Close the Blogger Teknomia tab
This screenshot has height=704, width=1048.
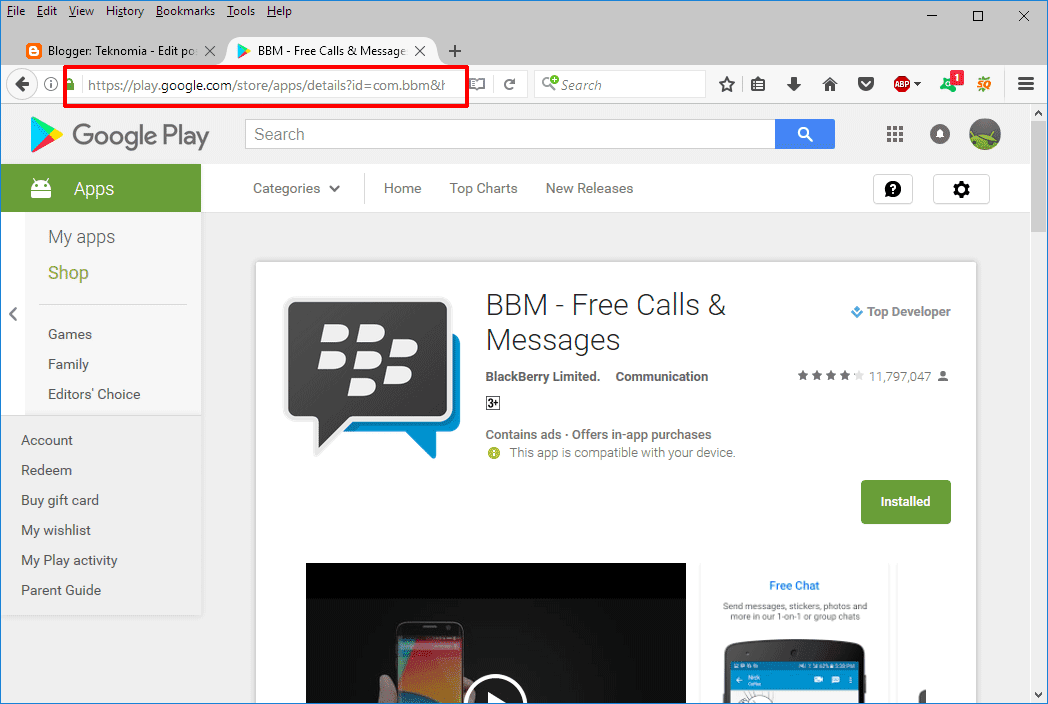(210, 51)
